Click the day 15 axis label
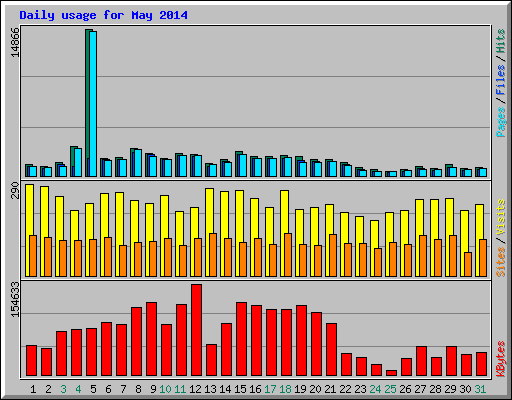Image resolution: width=512 pixels, height=400 pixels. 240,389
